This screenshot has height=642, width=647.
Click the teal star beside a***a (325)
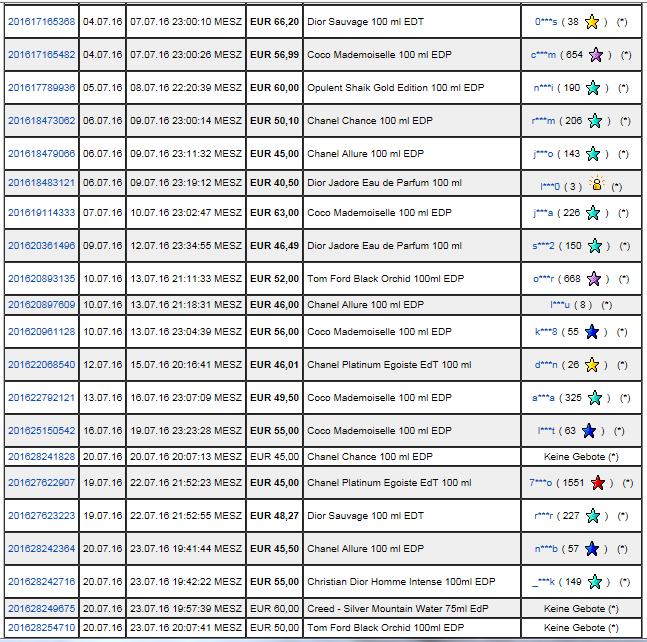(595, 397)
